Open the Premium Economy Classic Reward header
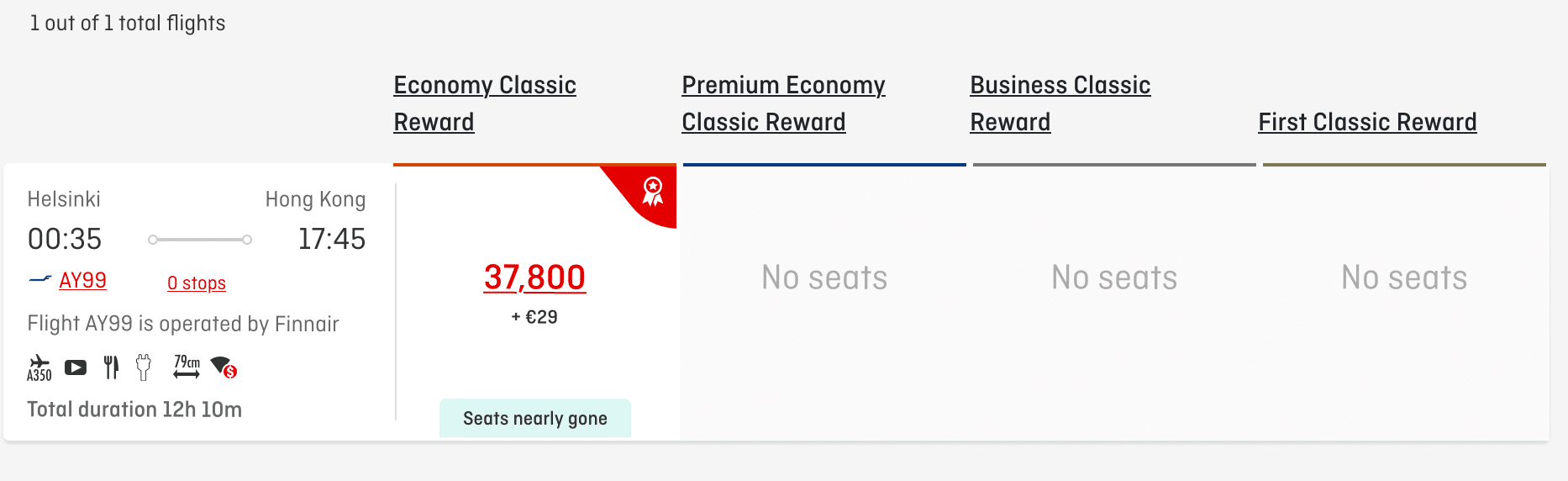Image resolution: width=1568 pixels, height=481 pixels. click(782, 103)
